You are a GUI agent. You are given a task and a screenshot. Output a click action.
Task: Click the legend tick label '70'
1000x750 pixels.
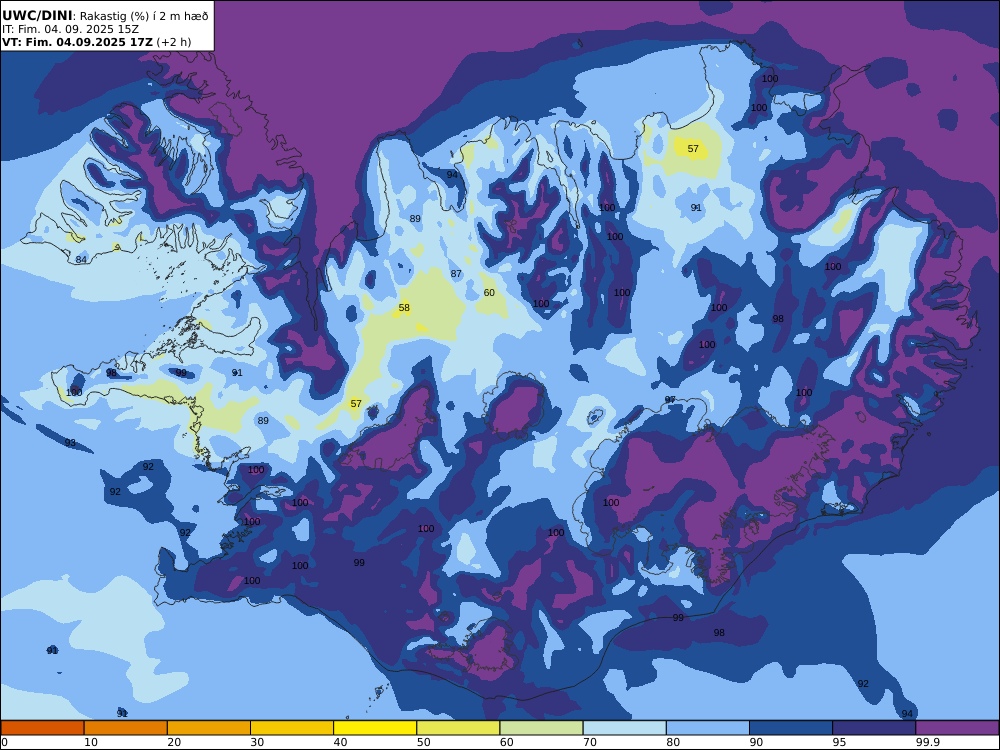point(590,742)
